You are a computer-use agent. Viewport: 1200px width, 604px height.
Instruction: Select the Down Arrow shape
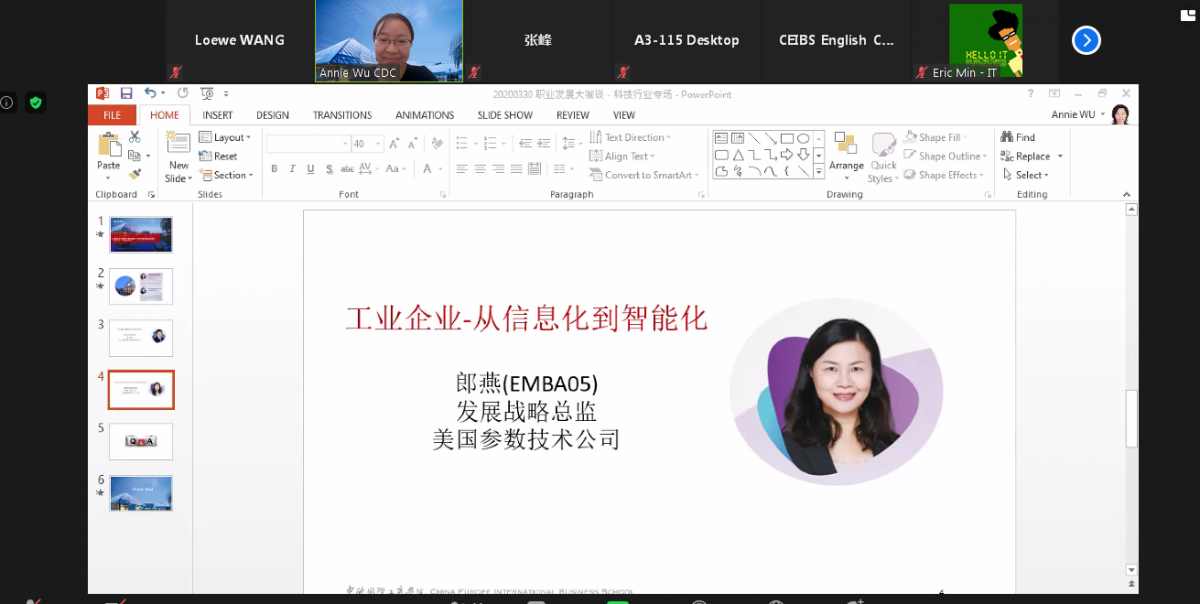click(803, 155)
